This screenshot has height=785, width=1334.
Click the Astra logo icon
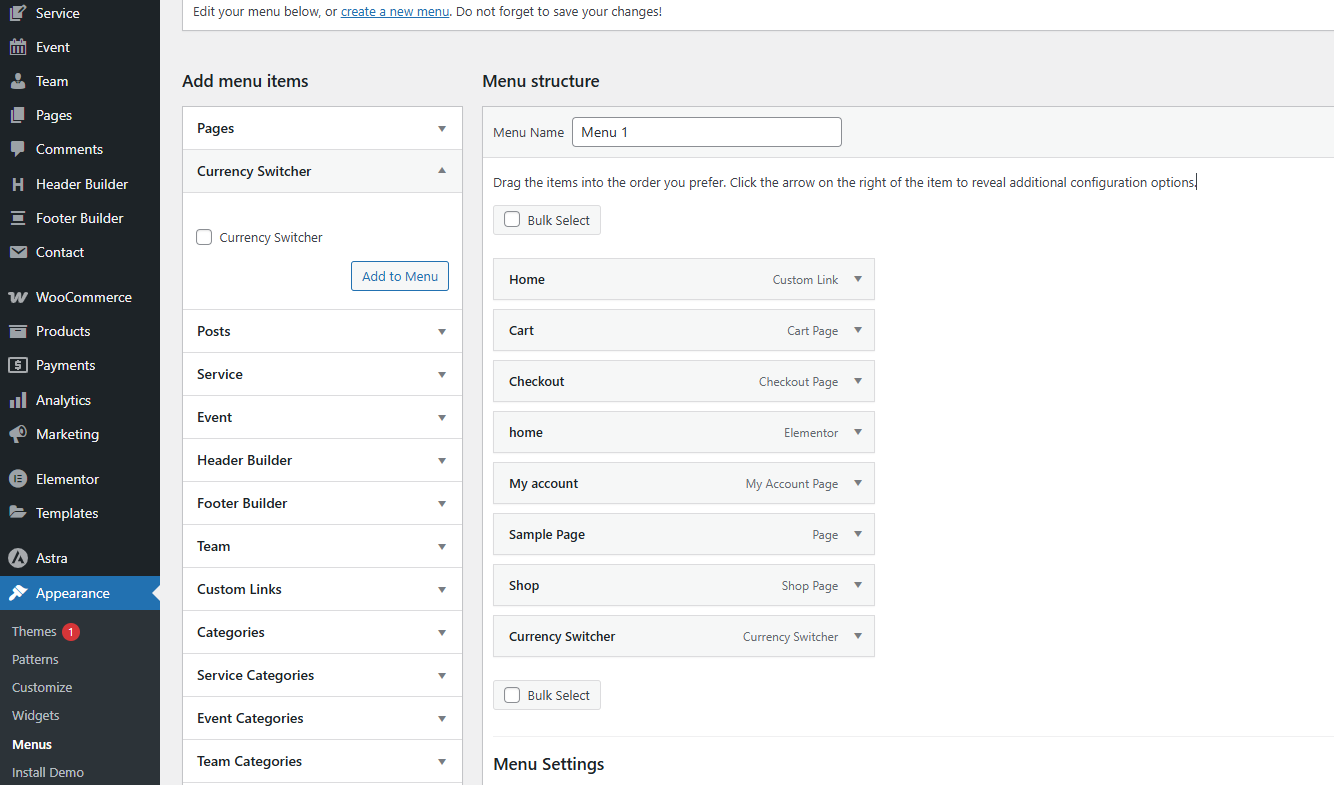18,558
